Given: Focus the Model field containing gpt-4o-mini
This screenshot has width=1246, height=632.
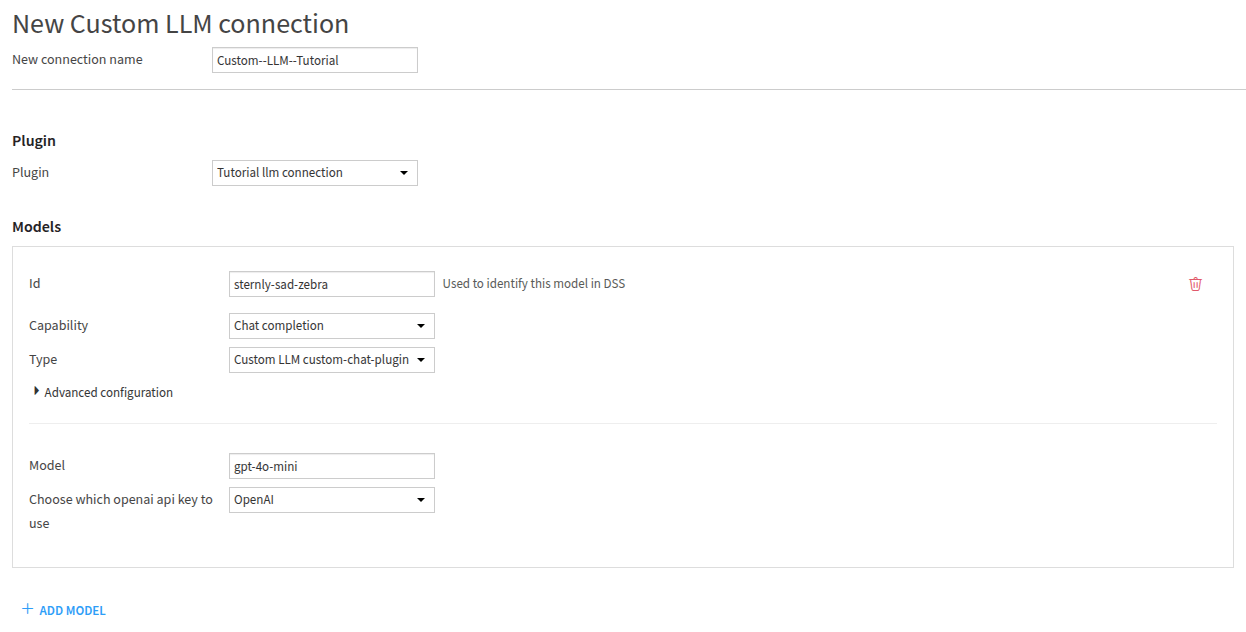Looking at the screenshot, I should click(x=332, y=466).
